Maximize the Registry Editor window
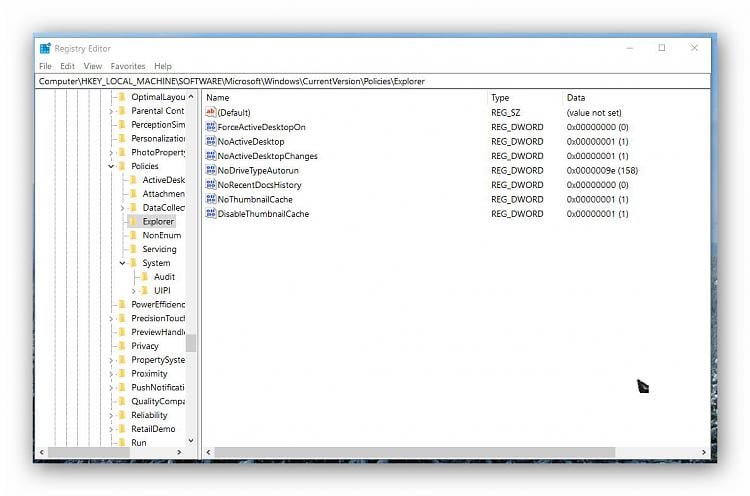The width and height of the screenshot is (750, 496). tap(662, 48)
